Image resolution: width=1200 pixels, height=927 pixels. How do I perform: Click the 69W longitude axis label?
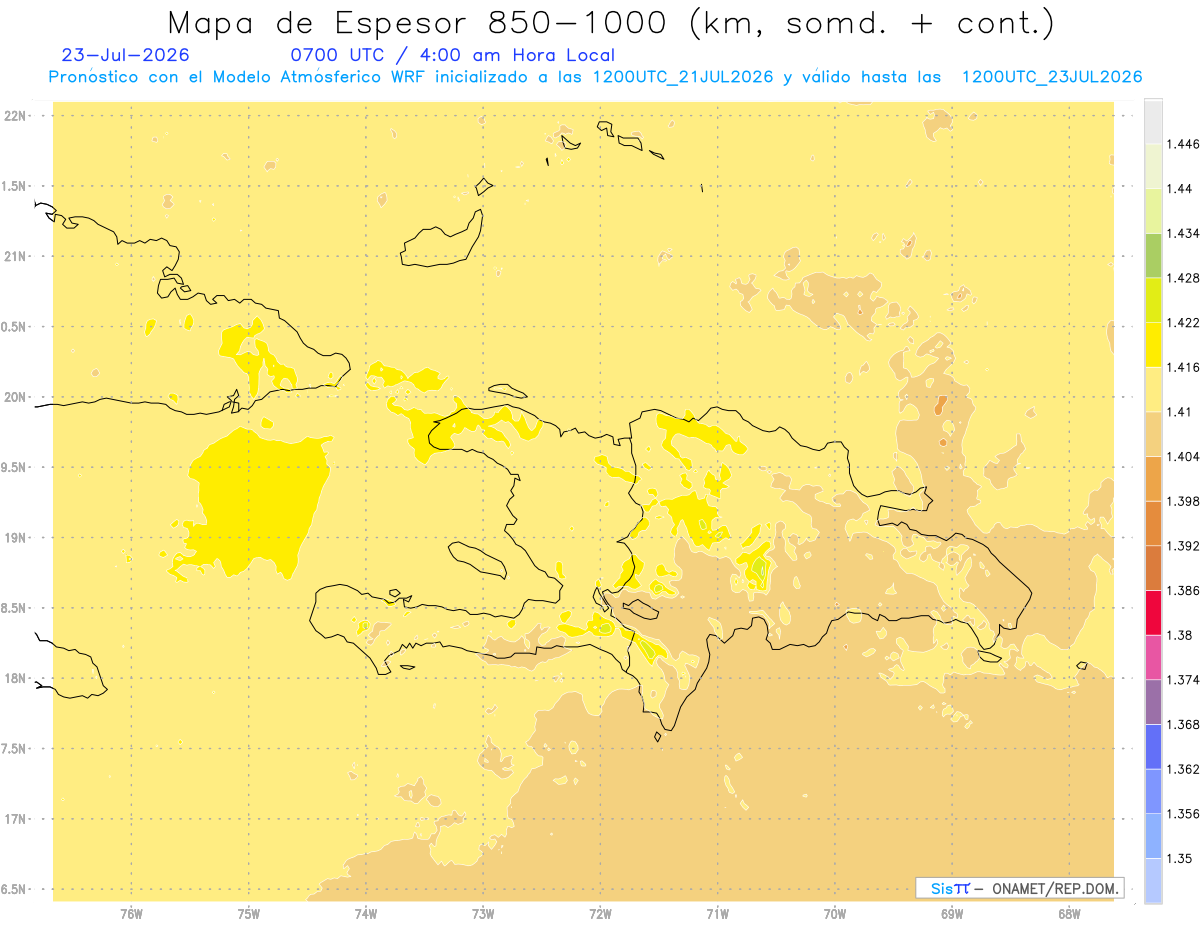pyautogui.click(x=952, y=914)
